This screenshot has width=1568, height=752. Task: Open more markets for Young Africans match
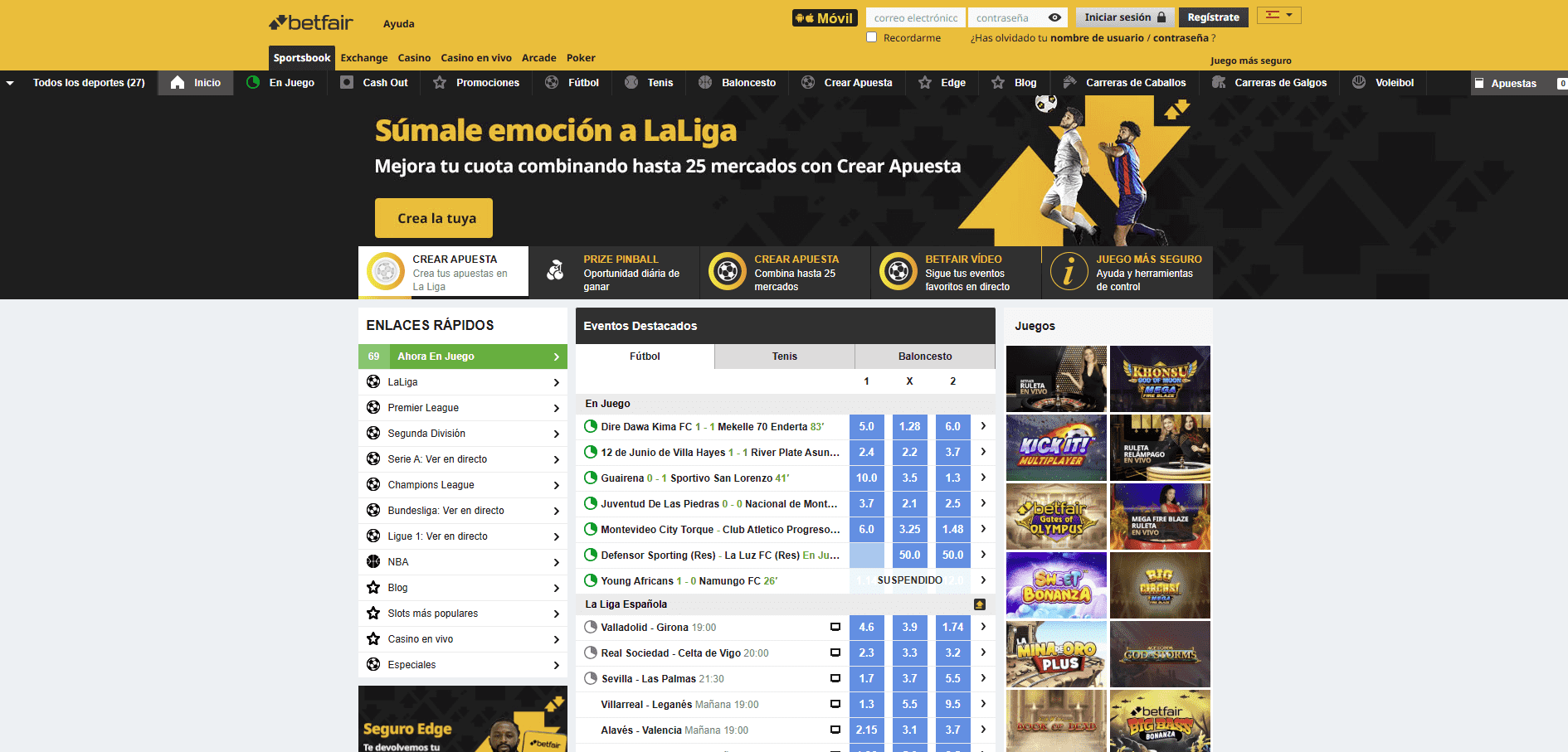pos(983,580)
